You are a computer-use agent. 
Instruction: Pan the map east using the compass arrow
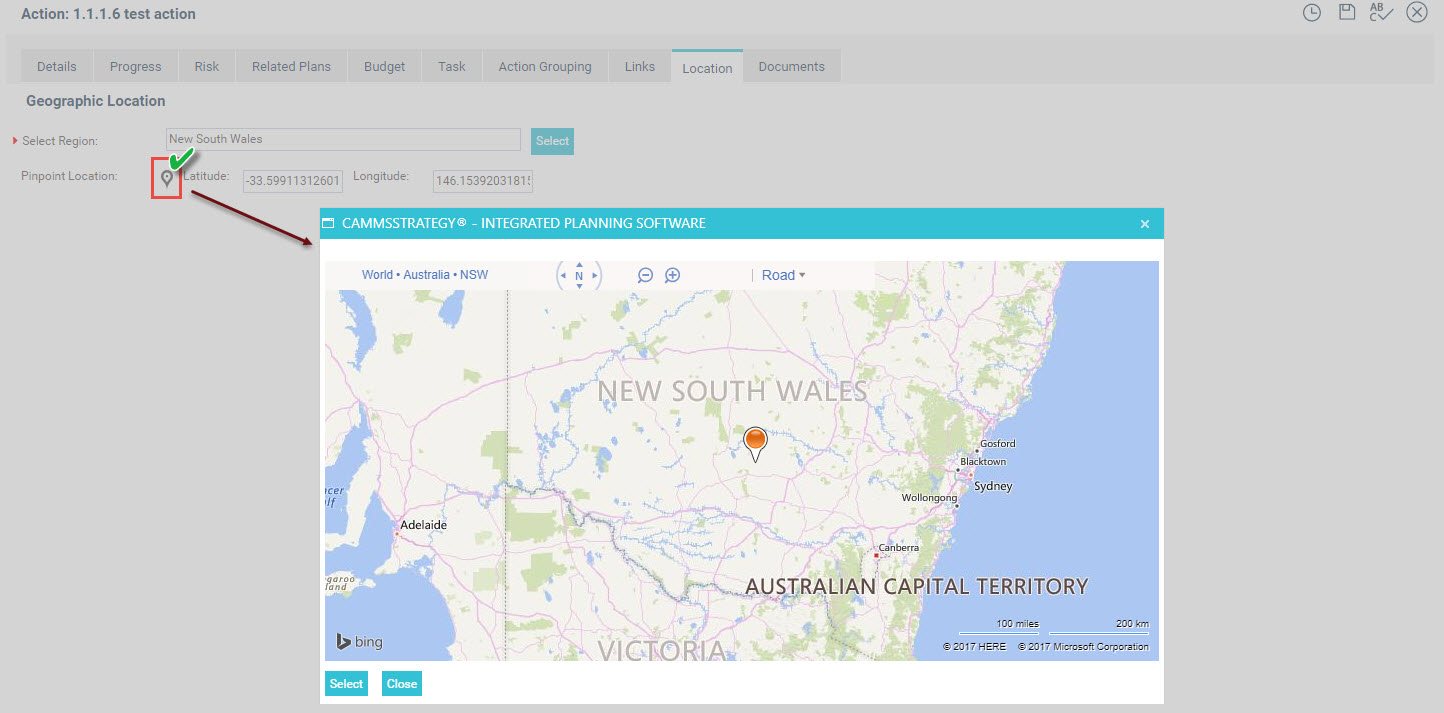(x=595, y=275)
